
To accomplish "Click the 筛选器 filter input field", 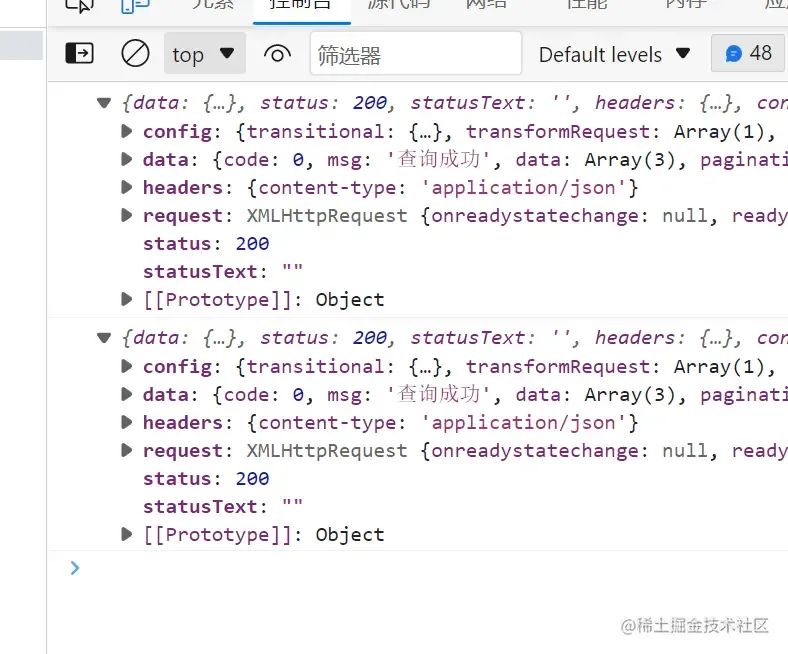I will pyautogui.click(x=415, y=54).
